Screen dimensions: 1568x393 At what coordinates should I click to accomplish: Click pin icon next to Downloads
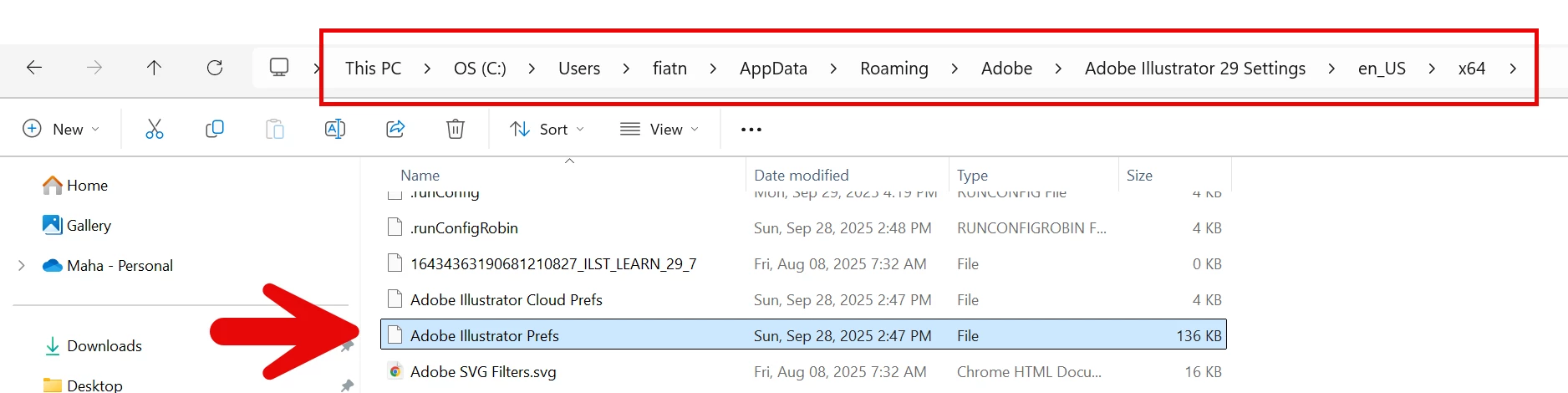(347, 346)
